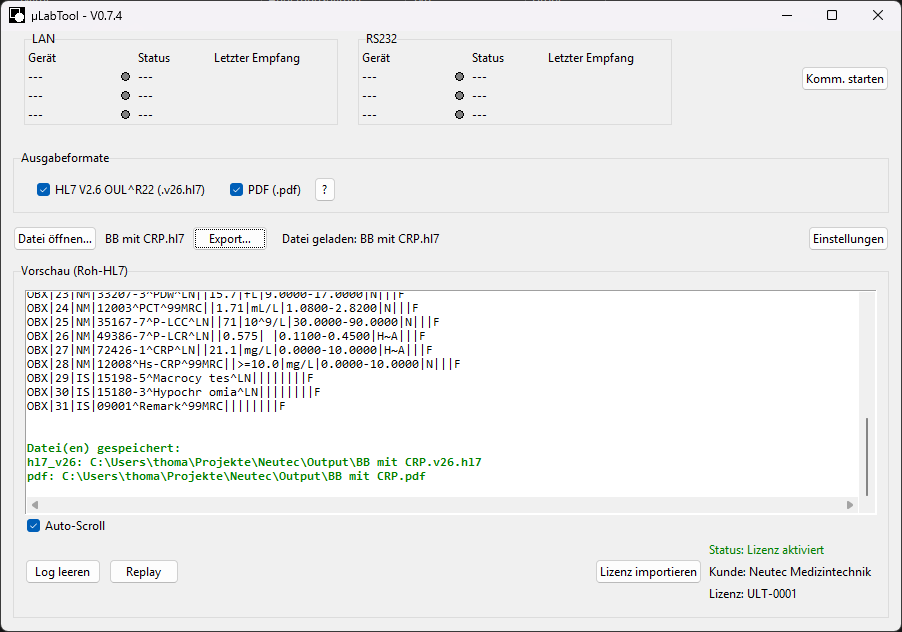The image size is (902, 632).
Task: Click the Komm. starten button
Action: pos(844,79)
